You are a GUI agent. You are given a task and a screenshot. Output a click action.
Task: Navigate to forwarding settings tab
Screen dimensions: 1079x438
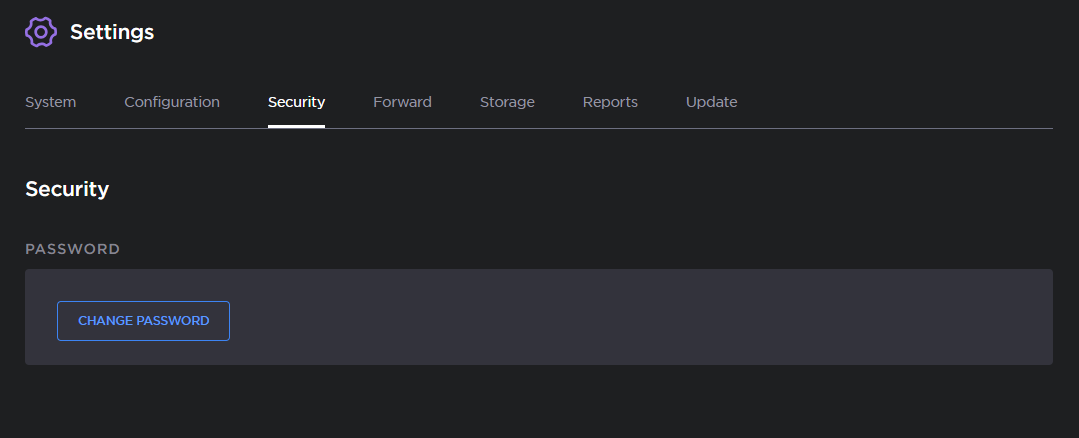(x=402, y=102)
